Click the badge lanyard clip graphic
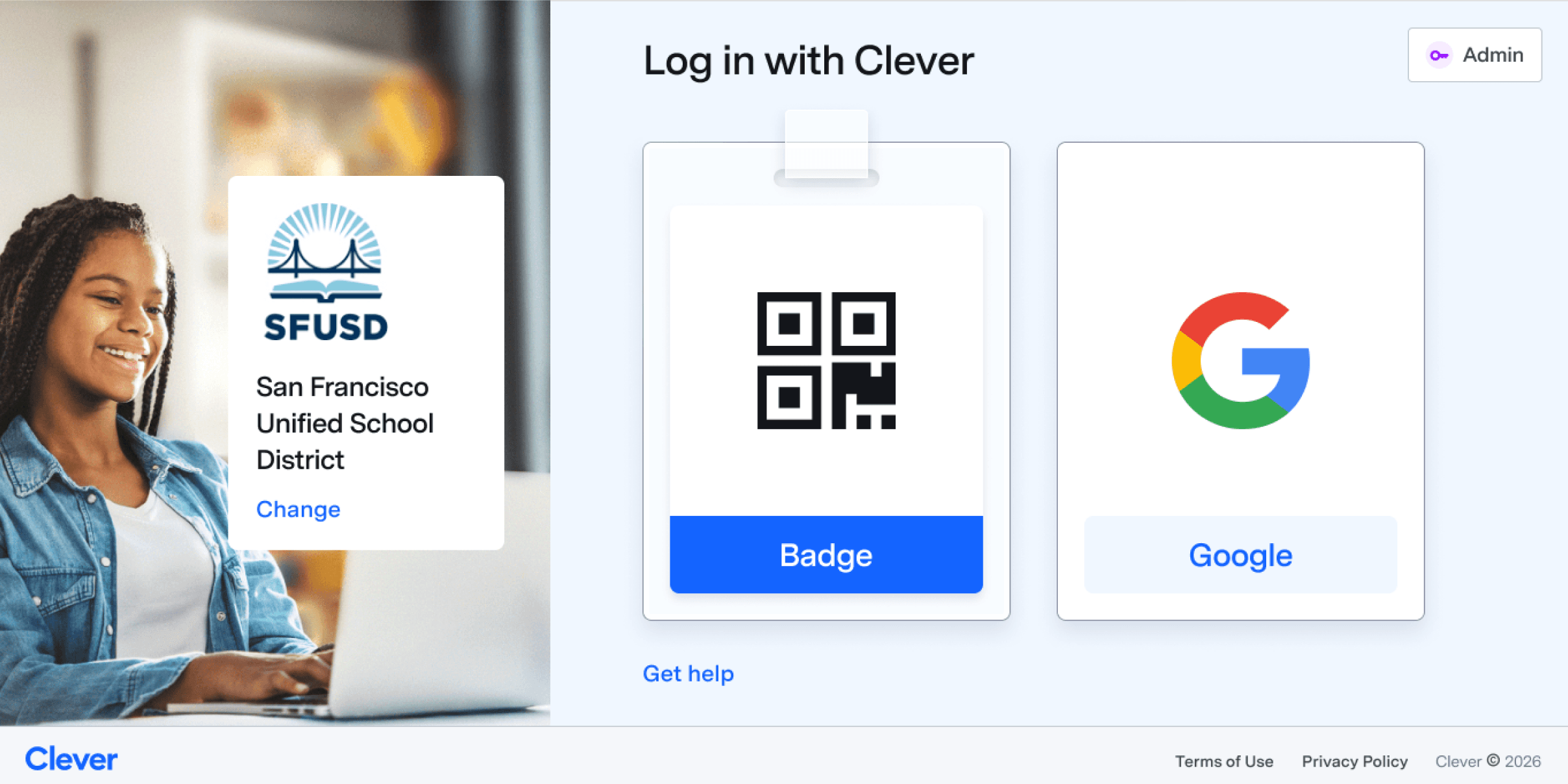 [x=826, y=149]
